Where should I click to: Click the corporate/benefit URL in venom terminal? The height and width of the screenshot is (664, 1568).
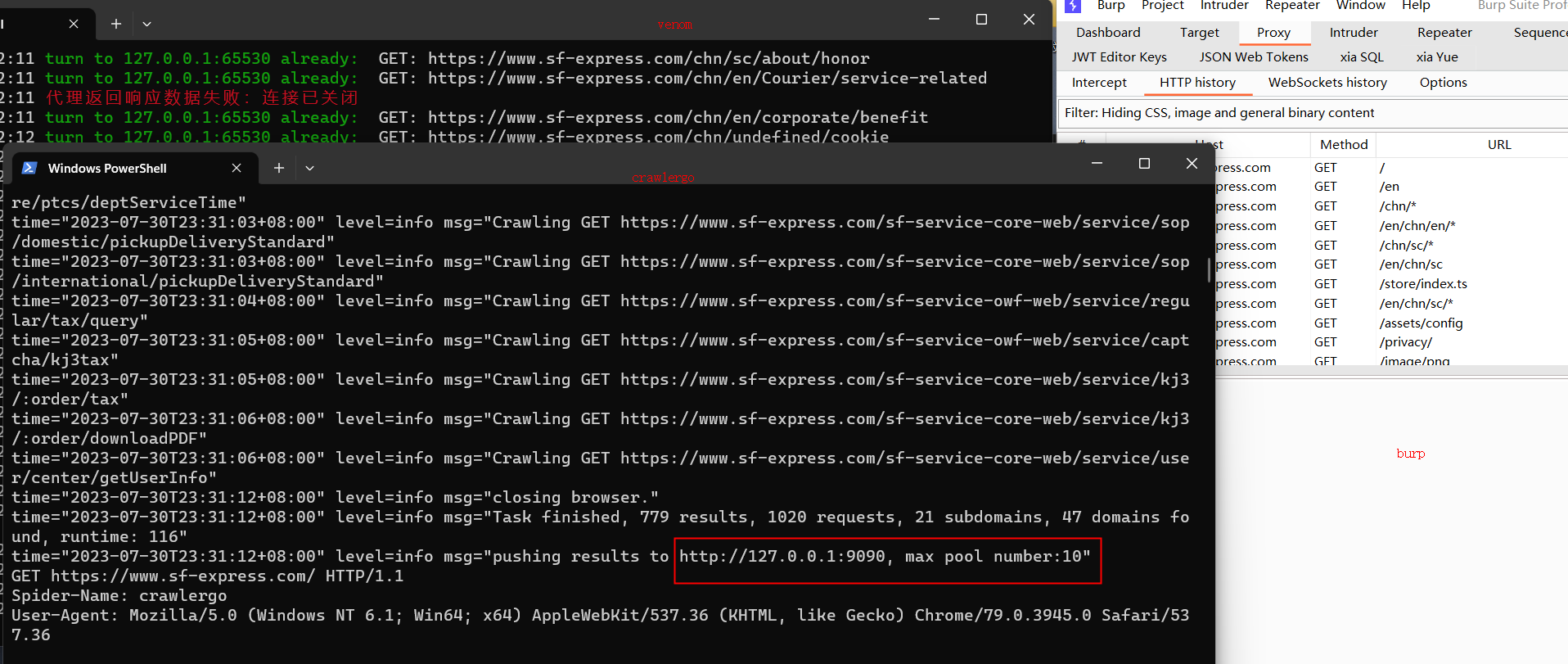click(x=678, y=118)
